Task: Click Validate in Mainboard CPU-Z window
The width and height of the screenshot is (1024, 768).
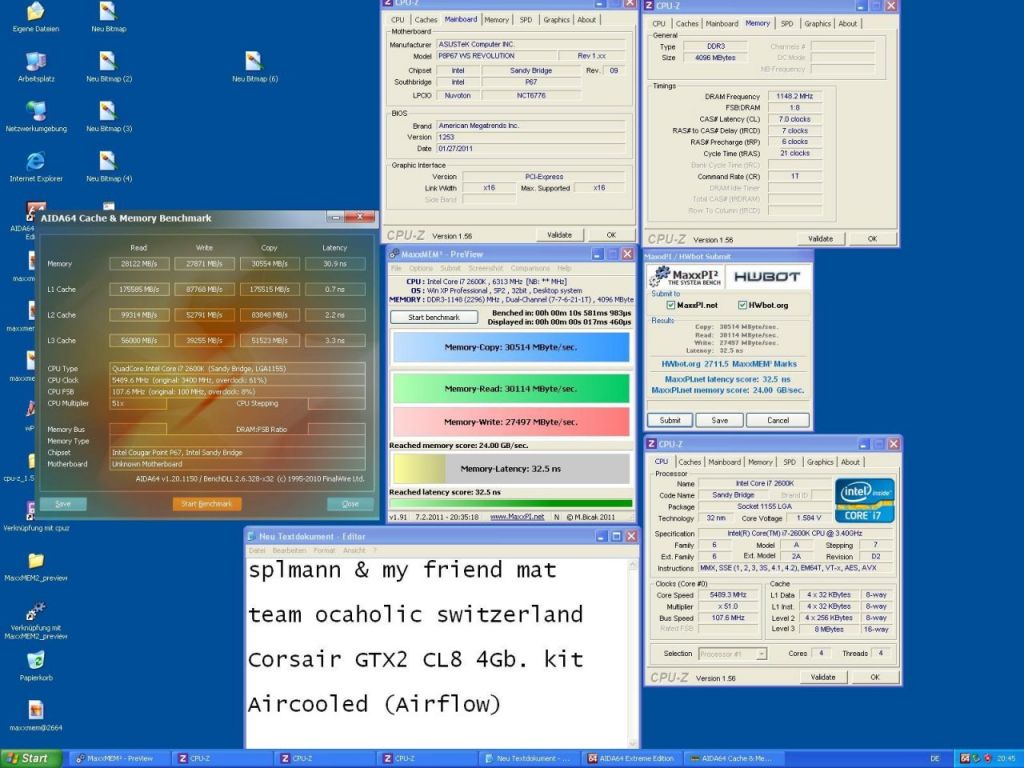Action: [559, 235]
